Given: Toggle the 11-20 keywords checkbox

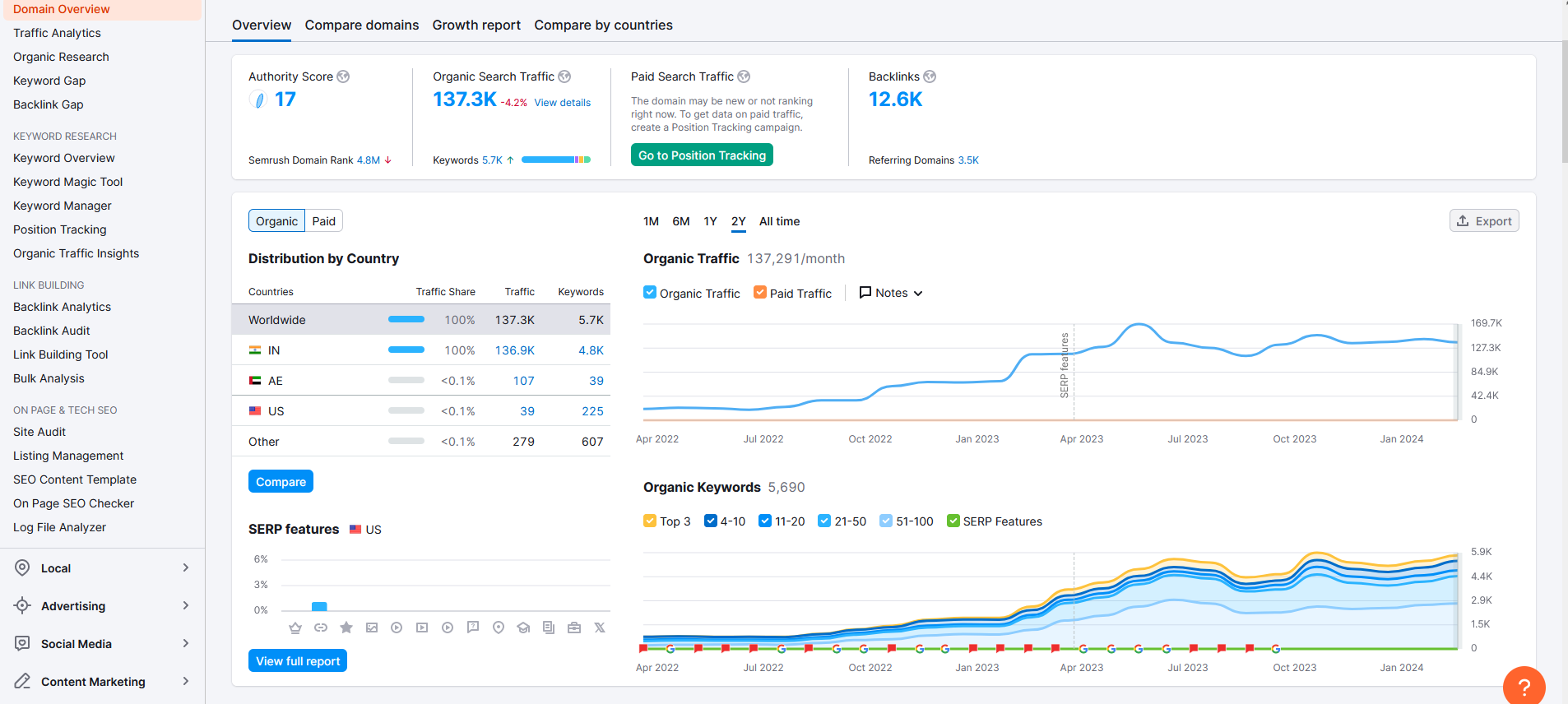Looking at the screenshot, I should point(765,521).
